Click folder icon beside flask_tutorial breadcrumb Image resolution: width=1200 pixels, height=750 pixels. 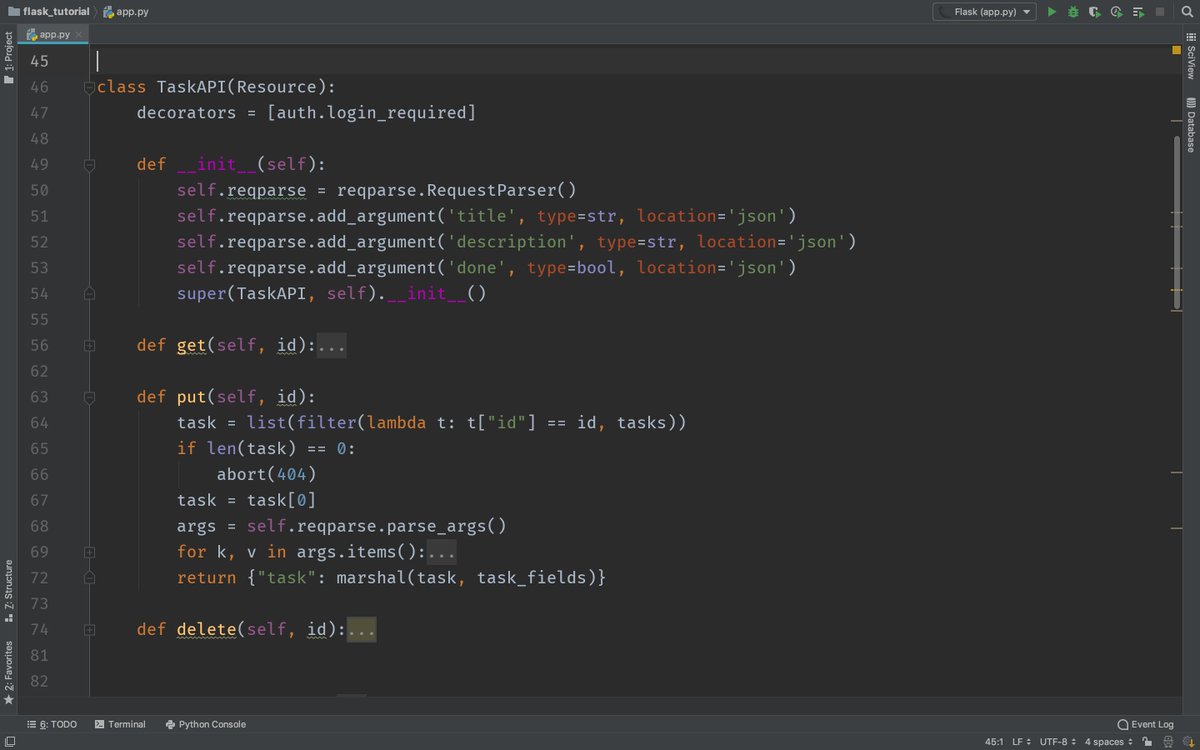pos(14,12)
